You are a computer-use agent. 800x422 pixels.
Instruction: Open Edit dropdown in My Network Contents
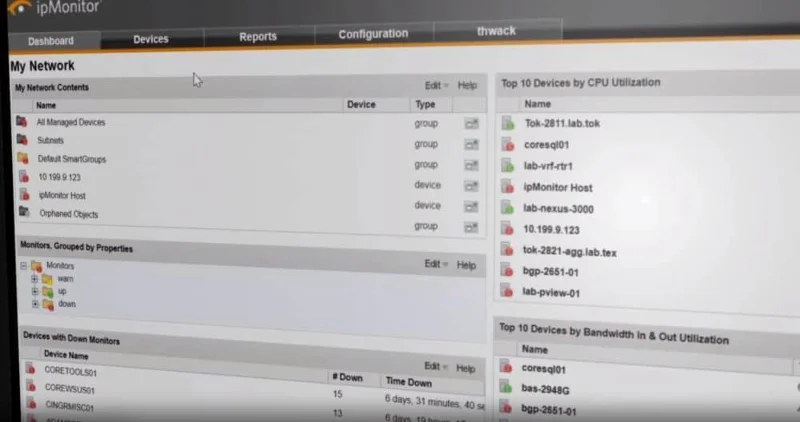[436, 85]
